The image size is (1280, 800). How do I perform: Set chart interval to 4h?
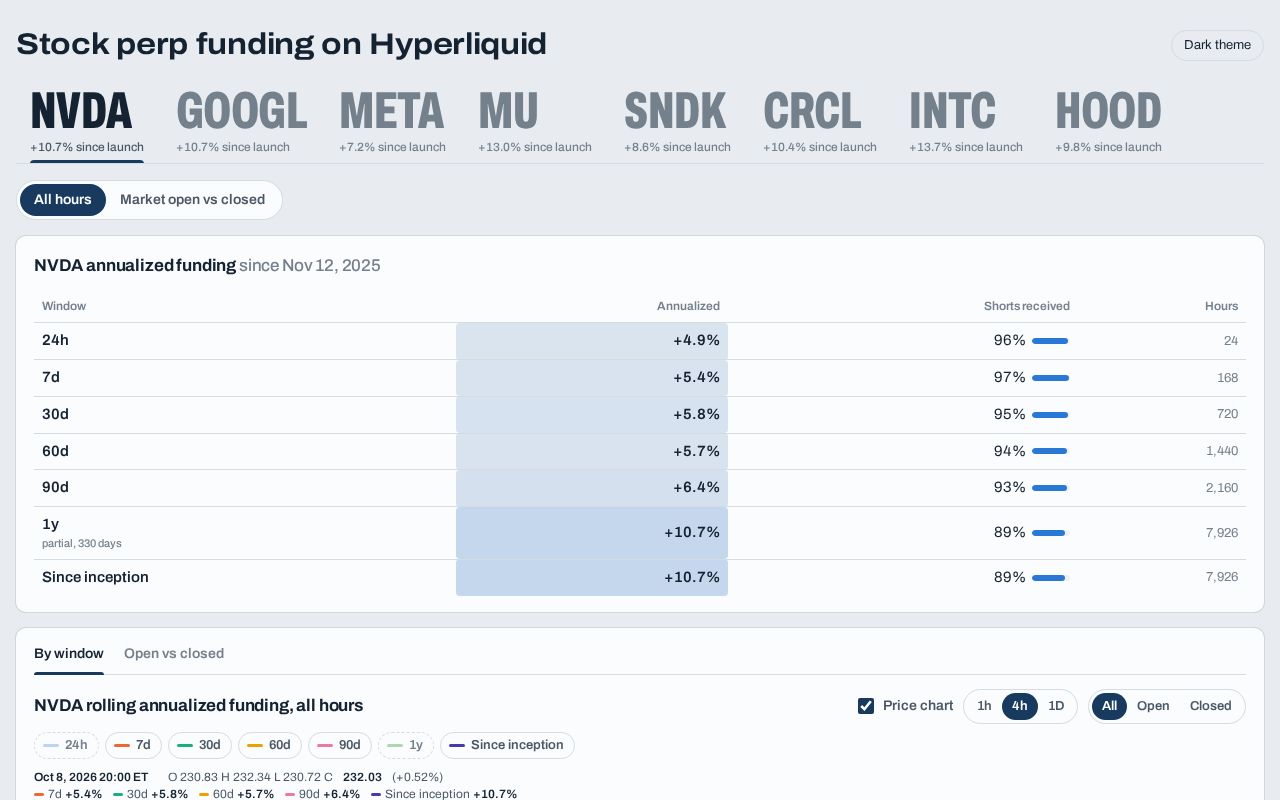(x=1020, y=706)
